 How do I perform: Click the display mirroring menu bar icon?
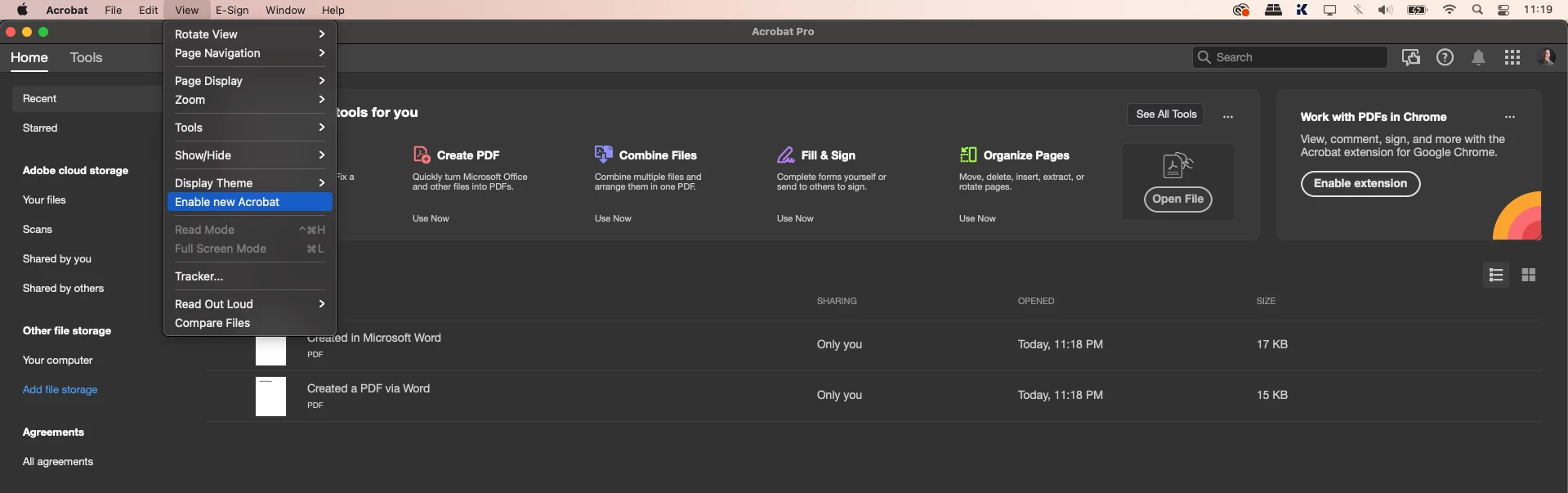click(x=1330, y=10)
